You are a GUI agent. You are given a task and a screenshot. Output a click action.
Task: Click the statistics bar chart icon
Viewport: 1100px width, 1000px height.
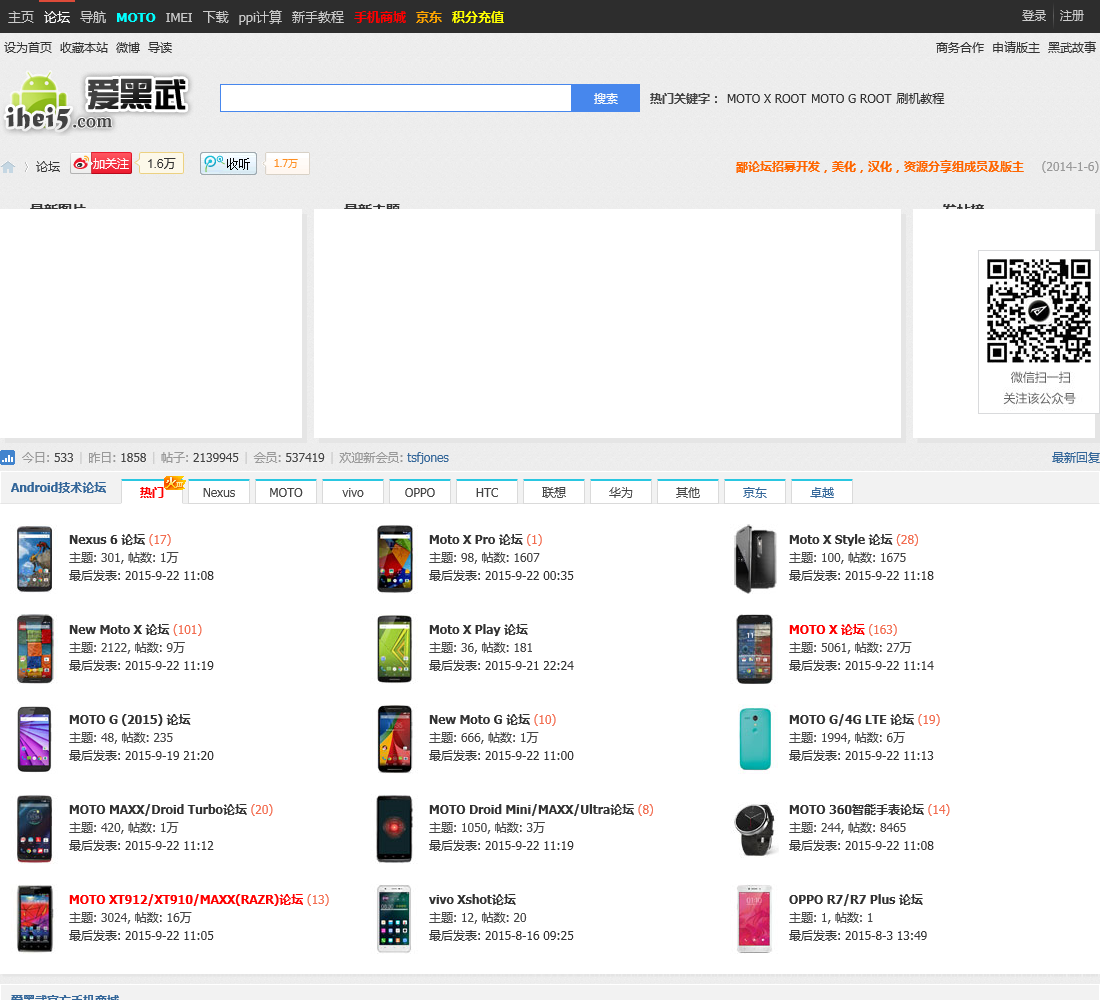point(8,458)
